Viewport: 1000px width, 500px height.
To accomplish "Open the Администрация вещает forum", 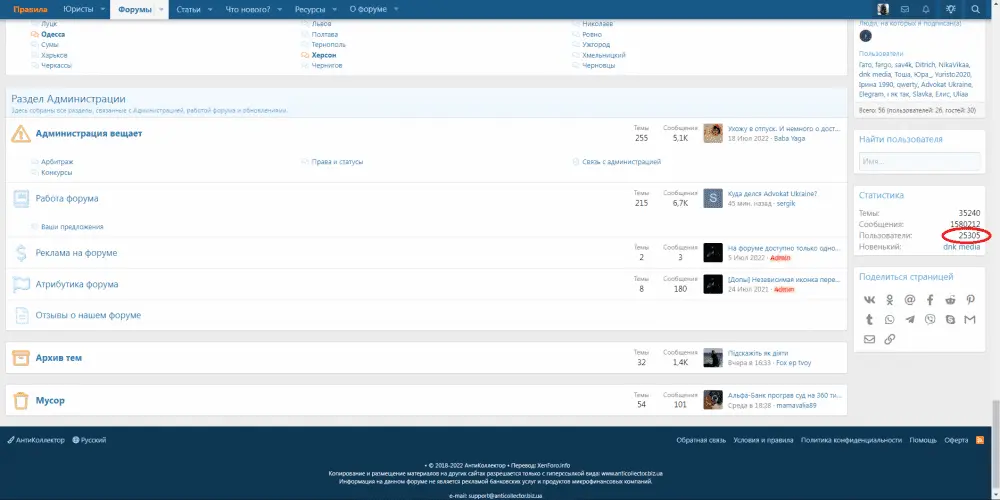I will 88,133.
